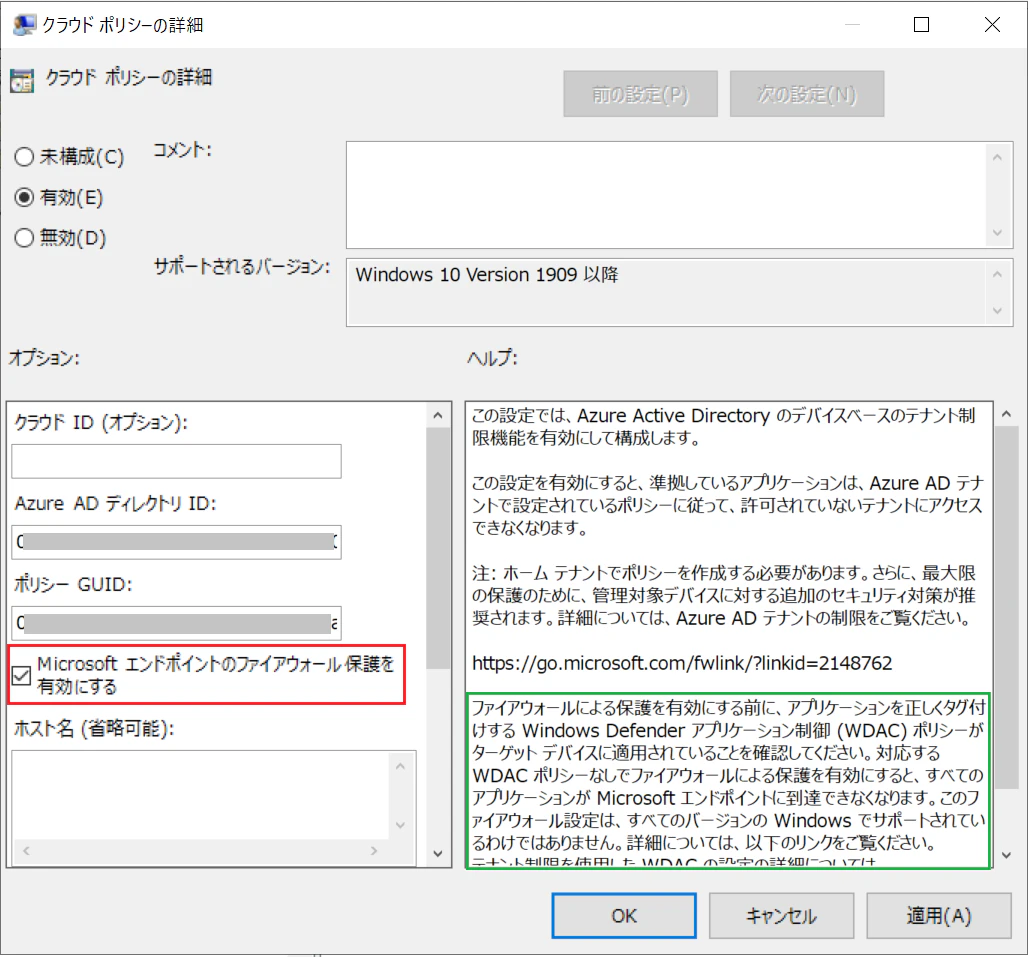Click the comment box scroll down arrow
This screenshot has height=957, width=1028.
(997, 233)
